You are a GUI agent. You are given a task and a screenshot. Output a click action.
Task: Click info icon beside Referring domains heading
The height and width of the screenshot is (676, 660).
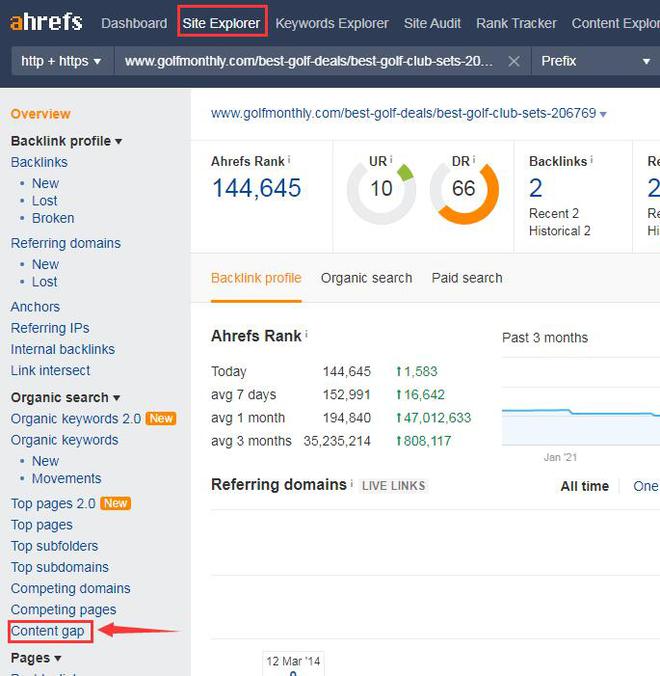click(x=352, y=485)
